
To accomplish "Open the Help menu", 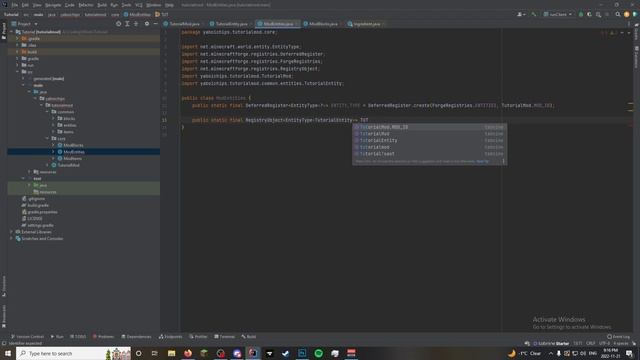I will (169, 5).
